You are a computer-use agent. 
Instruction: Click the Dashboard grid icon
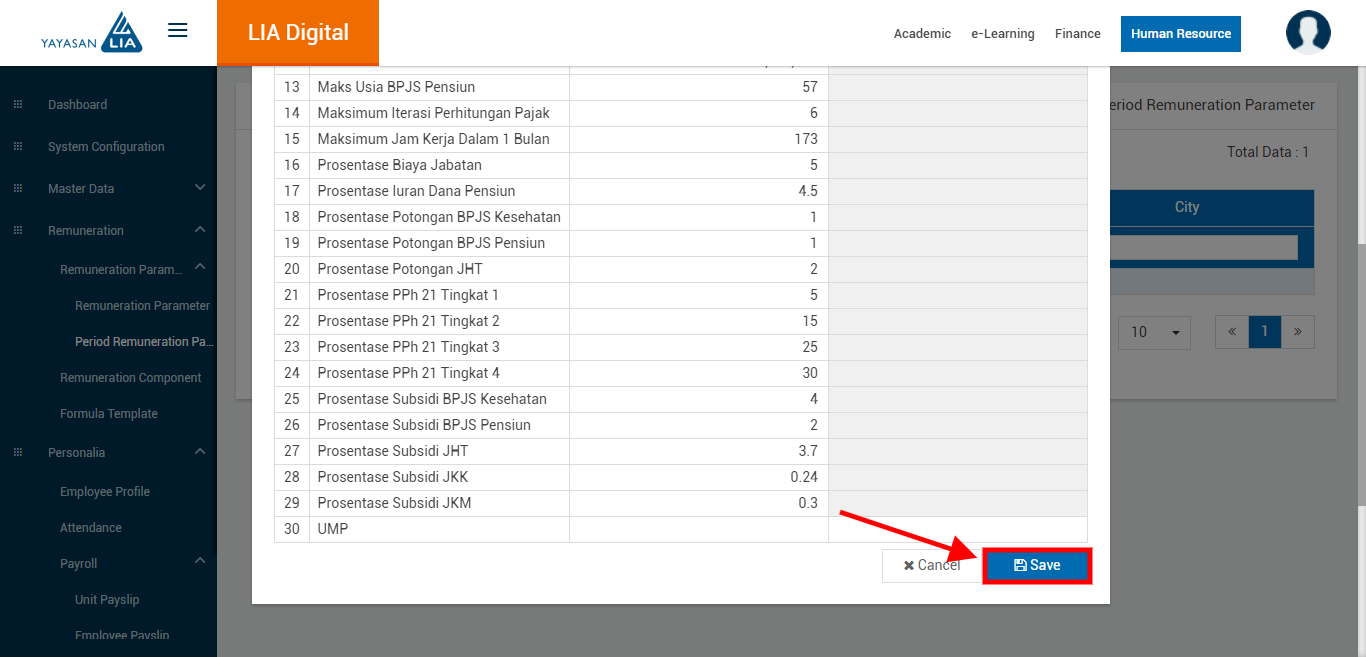coord(18,105)
